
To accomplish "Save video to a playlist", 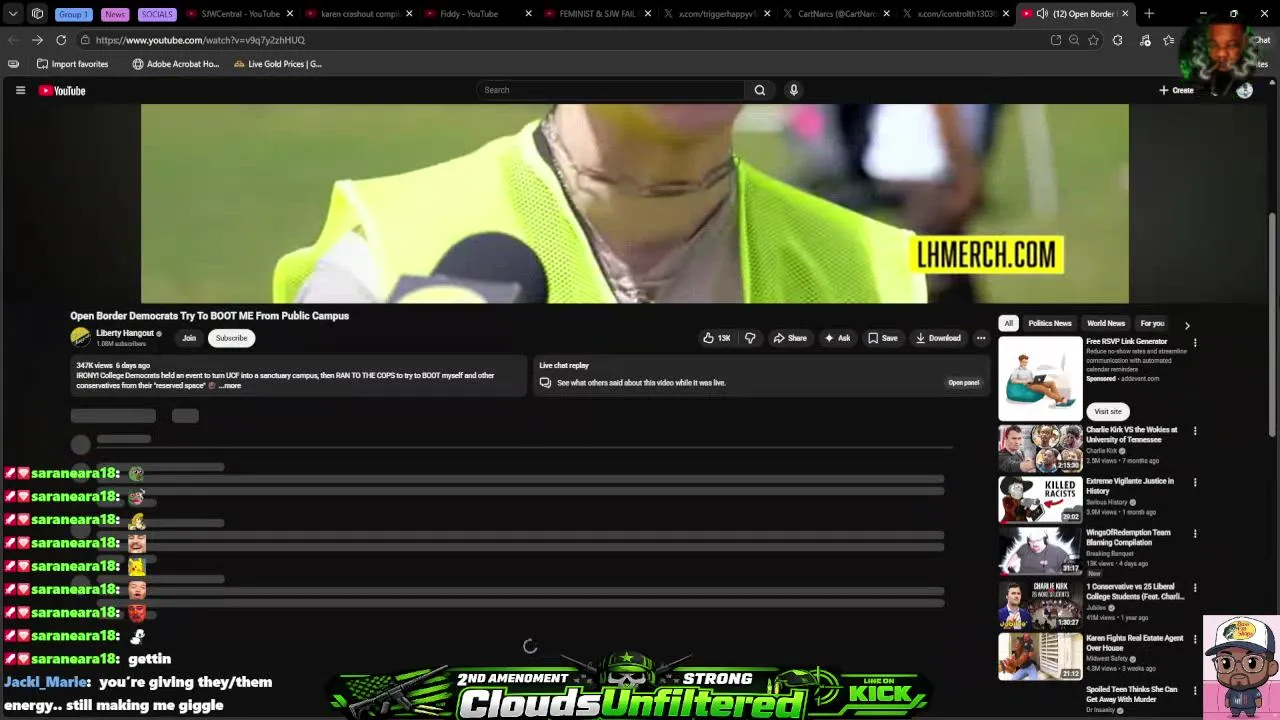I will [883, 338].
